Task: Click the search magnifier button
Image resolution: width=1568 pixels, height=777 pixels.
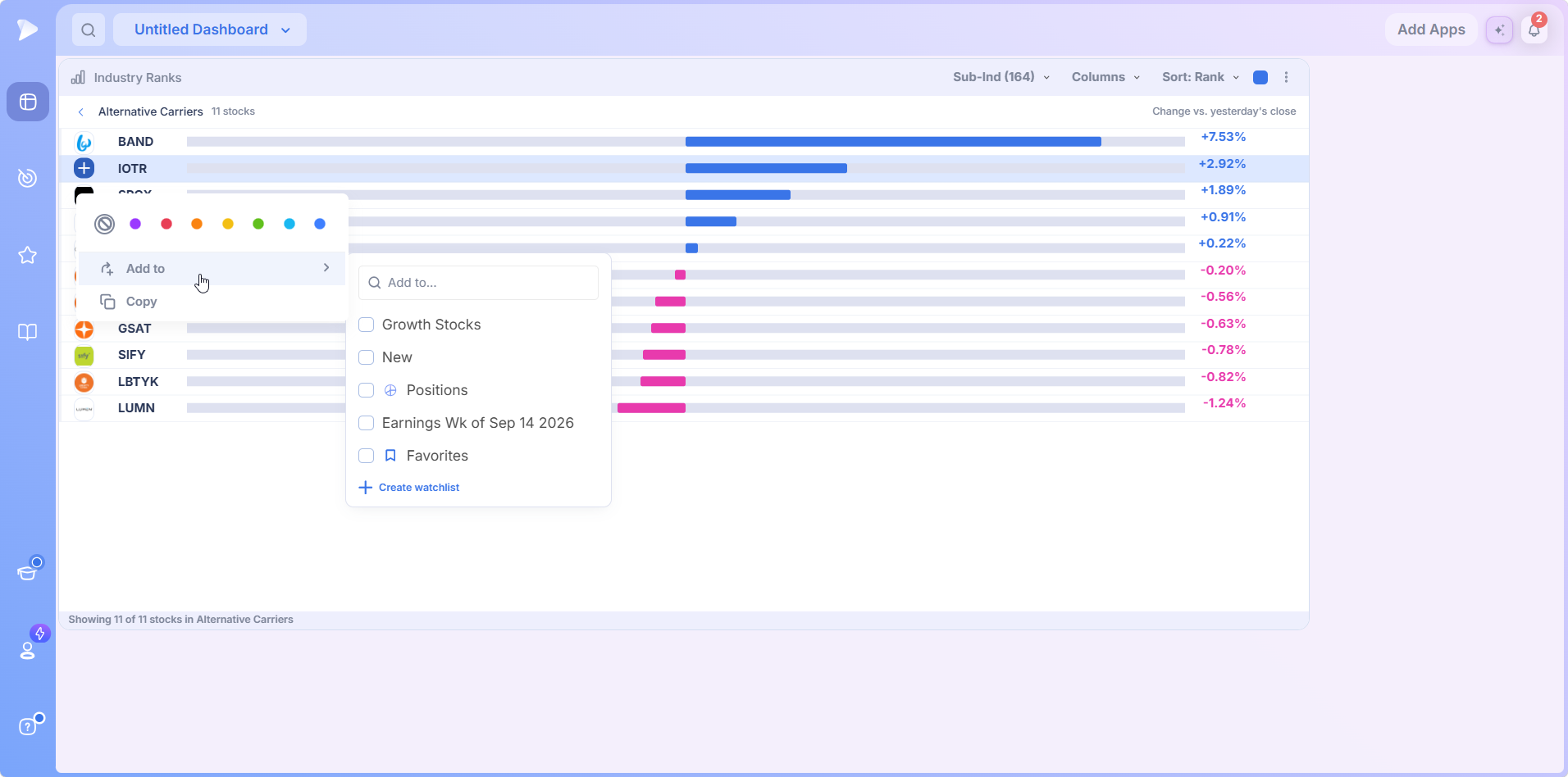Action: [x=89, y=30]
